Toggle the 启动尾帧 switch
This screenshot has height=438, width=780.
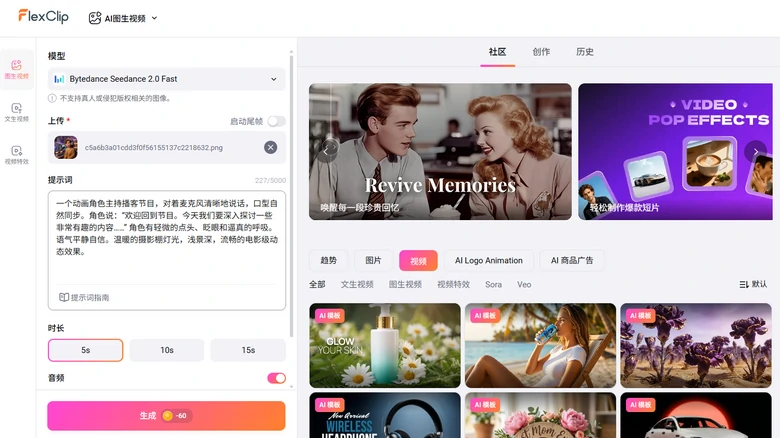click(x=275, y=121)
